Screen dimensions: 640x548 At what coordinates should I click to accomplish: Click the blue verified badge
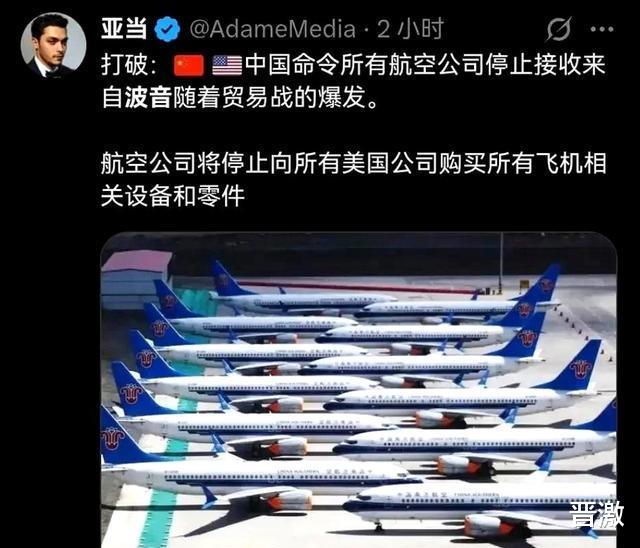coord(167,29)
